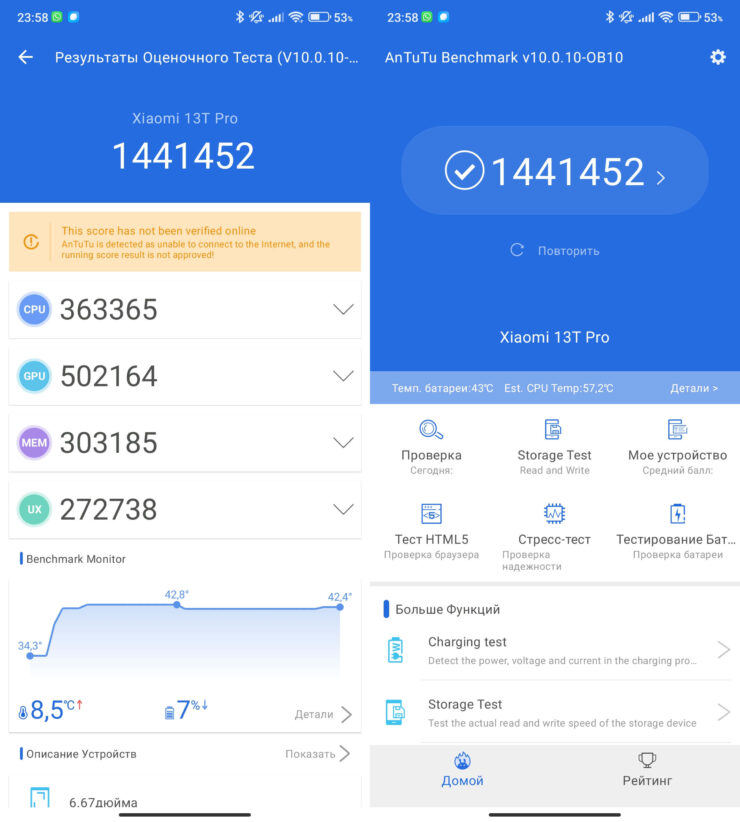Start the Тест HTML5 browser test
Viewport: 740px width, 822px height.
click(x=431, y=514)
